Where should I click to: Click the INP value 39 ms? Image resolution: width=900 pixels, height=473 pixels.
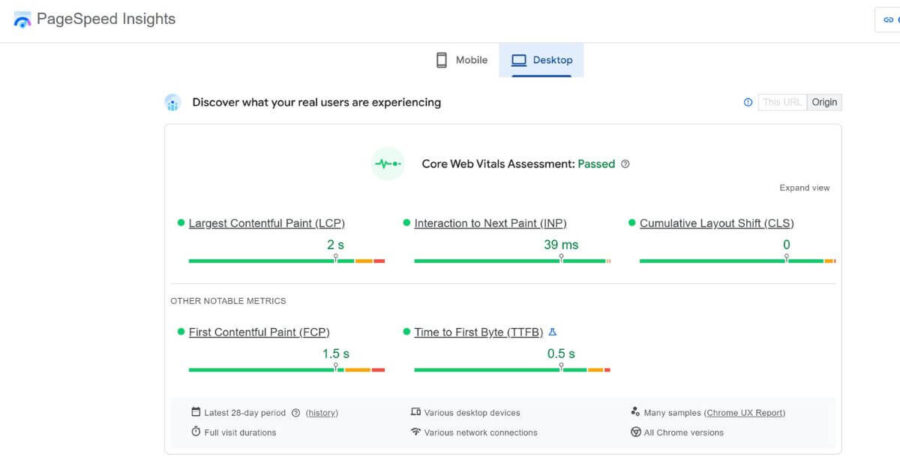point(561,245)
